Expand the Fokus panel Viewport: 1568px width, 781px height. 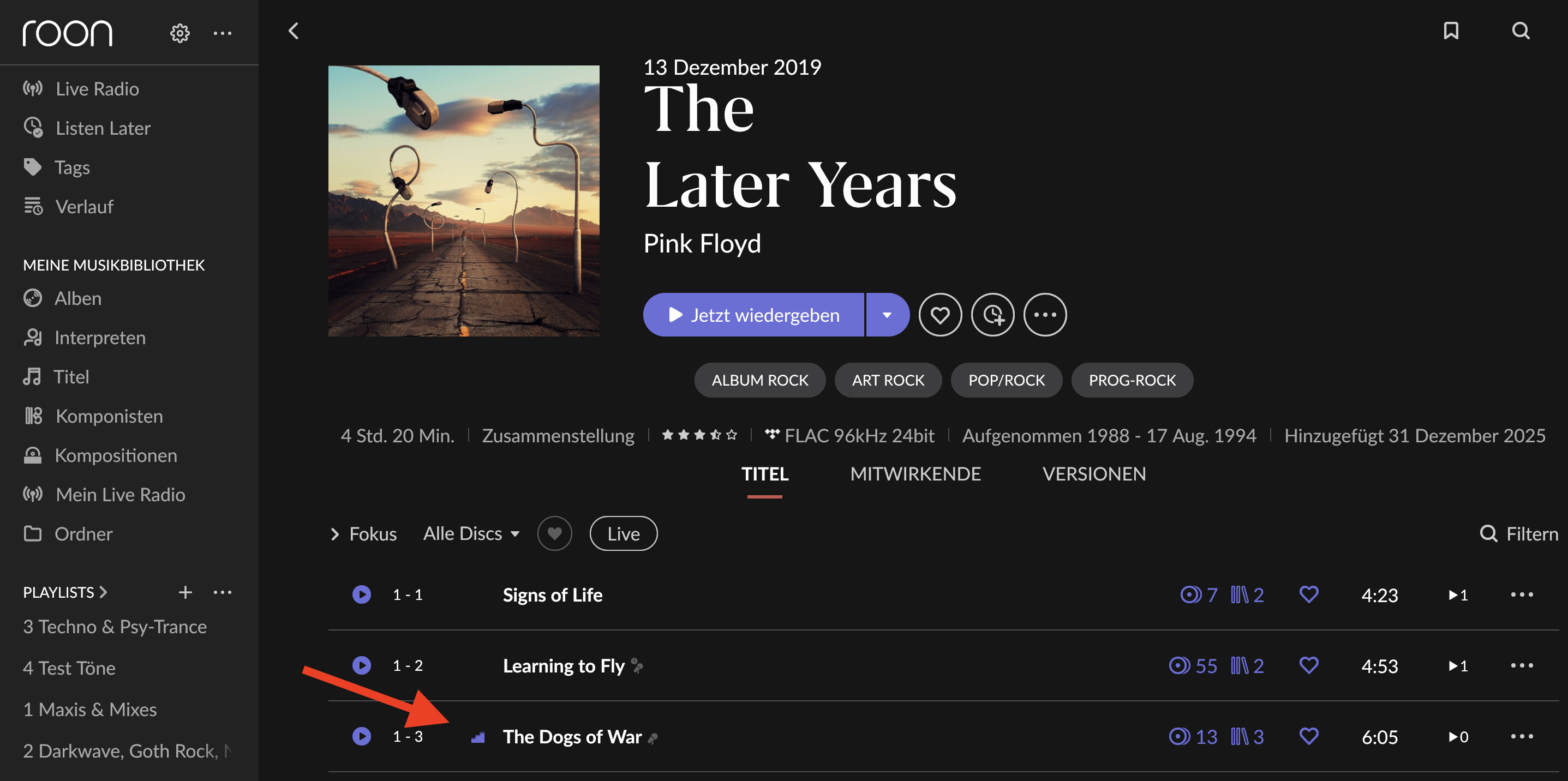click(363, 533)
